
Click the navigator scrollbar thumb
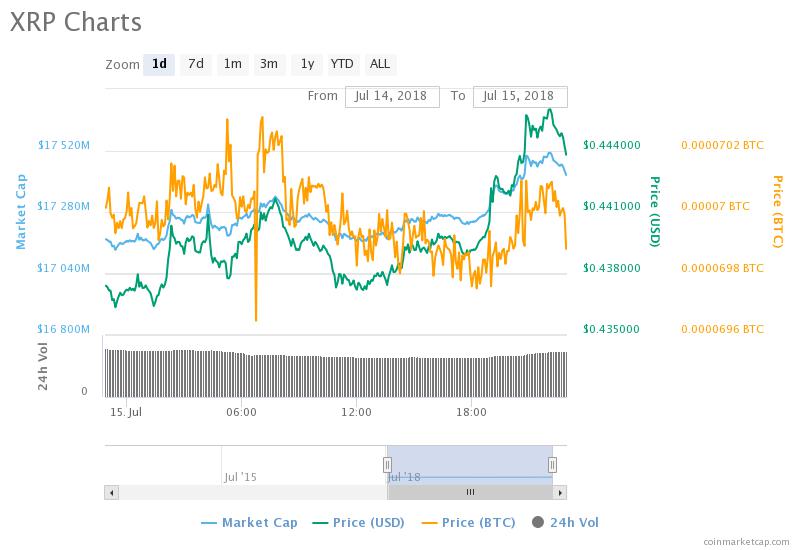(x=470, y=492)
